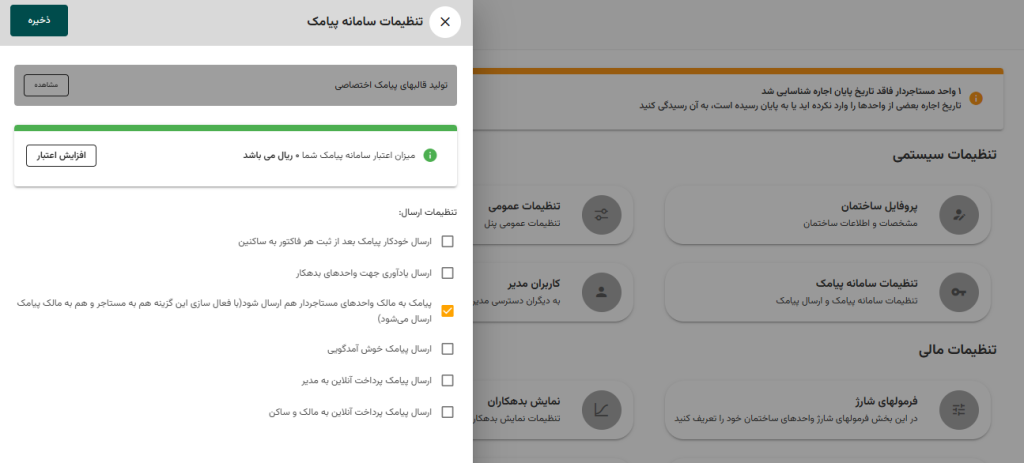Click the green info icon beside the SMS credit text

(430, 155)
